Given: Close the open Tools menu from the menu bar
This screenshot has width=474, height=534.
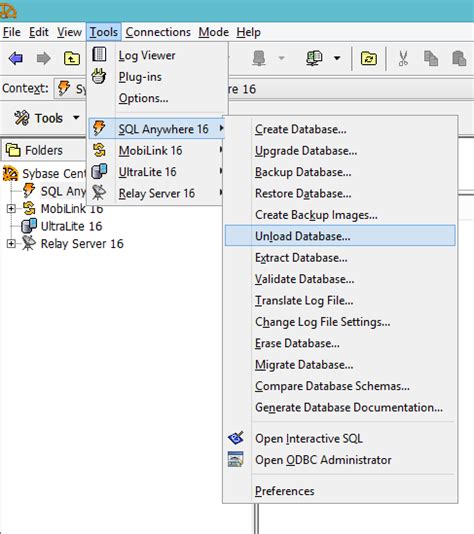Looking at the screenshot, I should pos(104,32).
